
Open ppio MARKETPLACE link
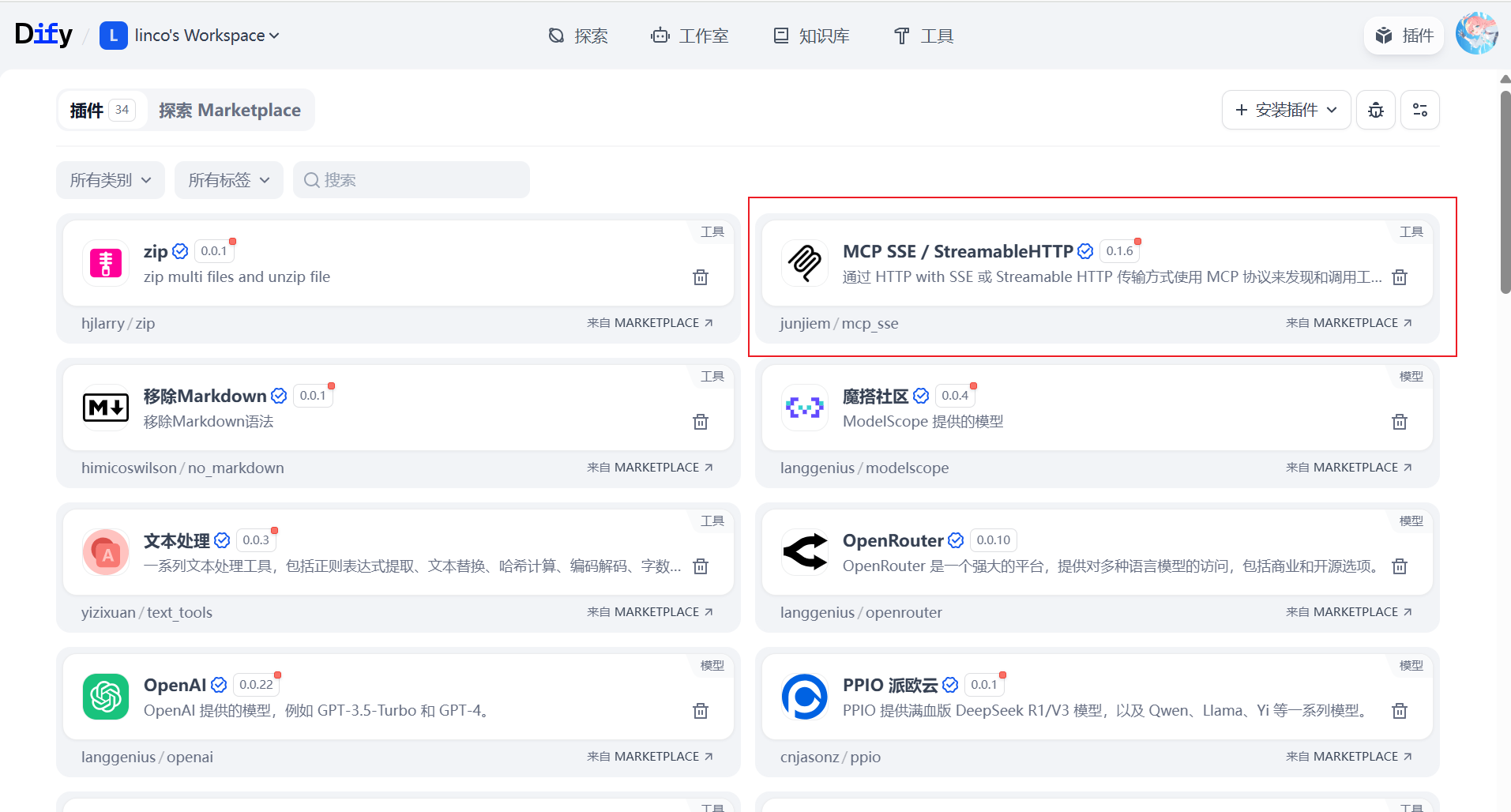[1349, 757]
